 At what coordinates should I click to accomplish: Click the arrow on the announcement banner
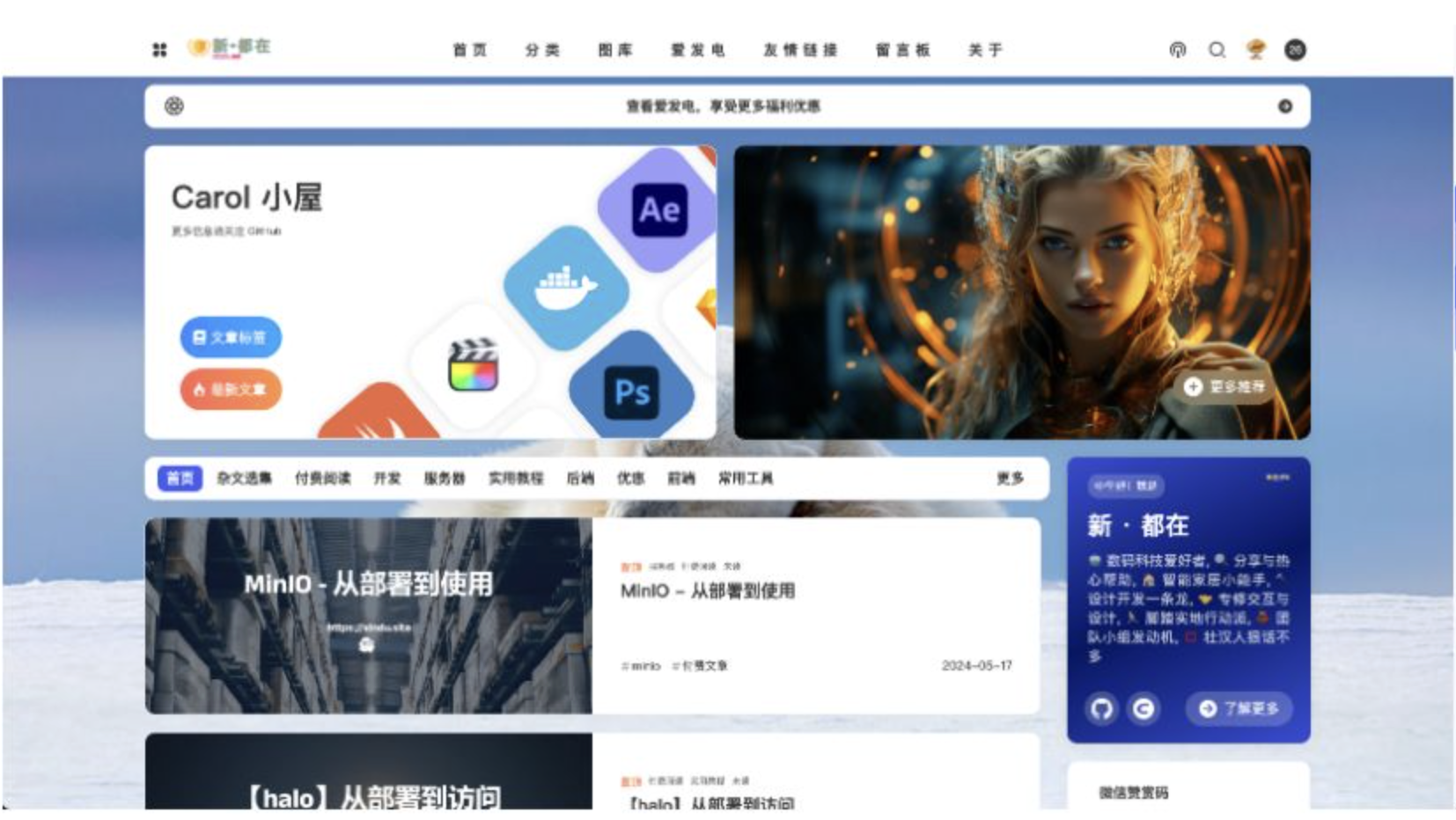[1287, 104]
